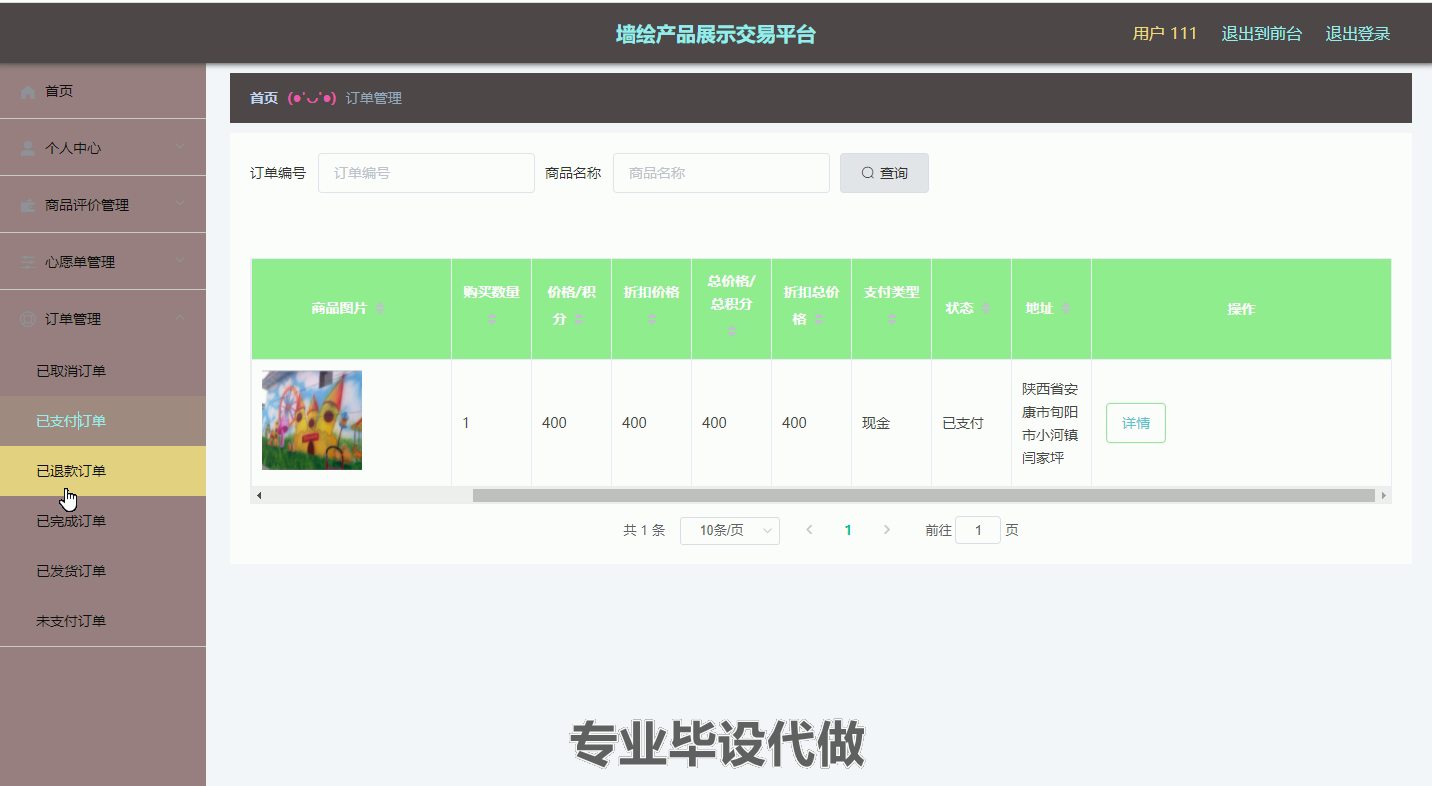Click the 共 1 条 total count text

[644, 530]
